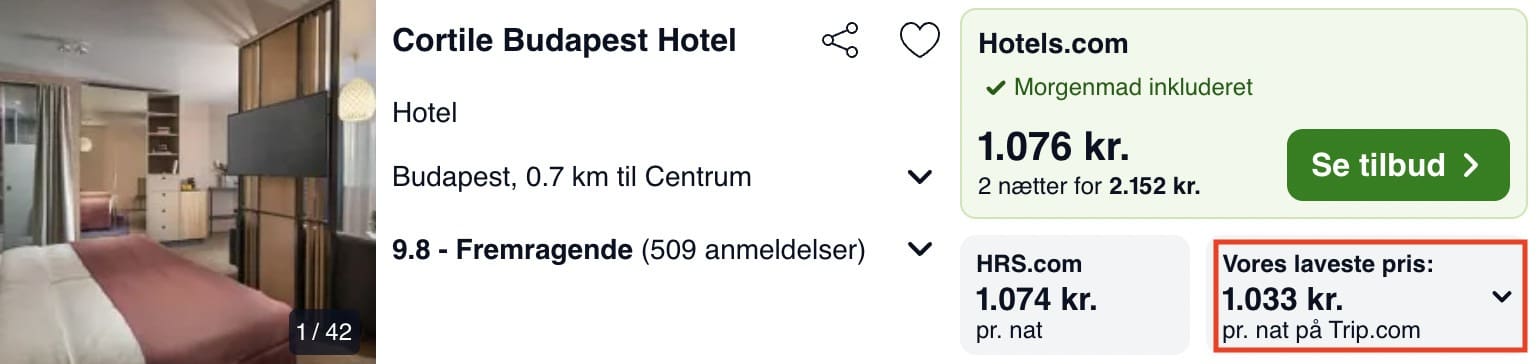The image size is (1536, 364).
Task: Share the Cortile Budapest Hotel listing
Action: [839, 41]
